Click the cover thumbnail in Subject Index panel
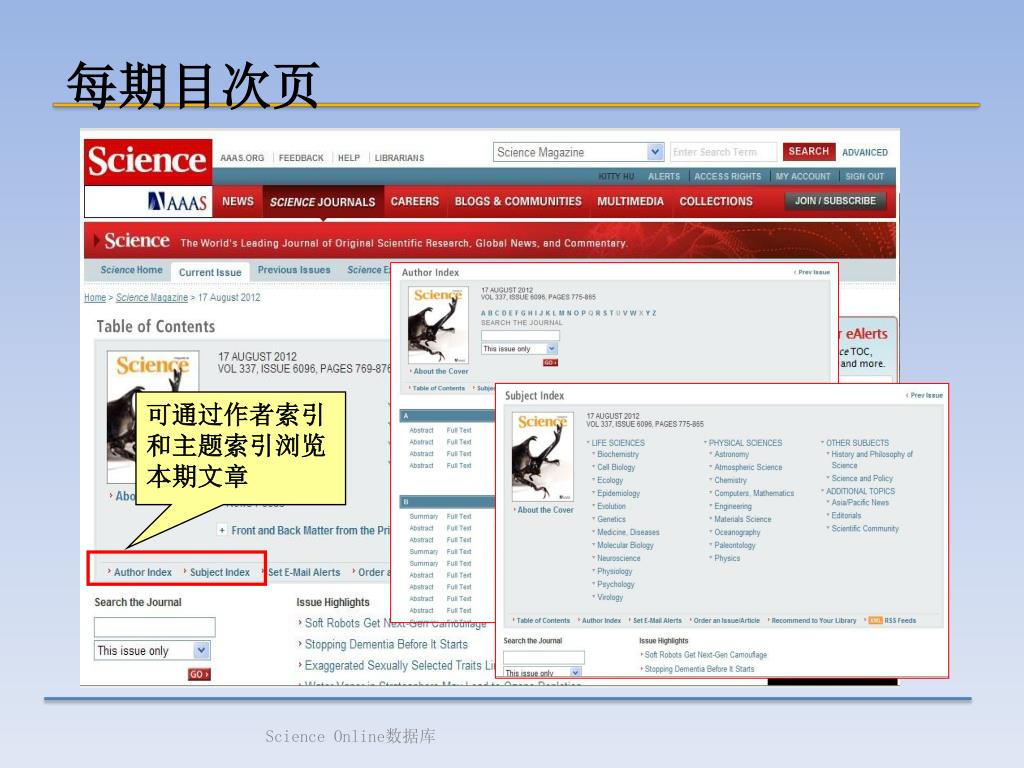This screenshot has width=1024, height=768. (543, 456)
